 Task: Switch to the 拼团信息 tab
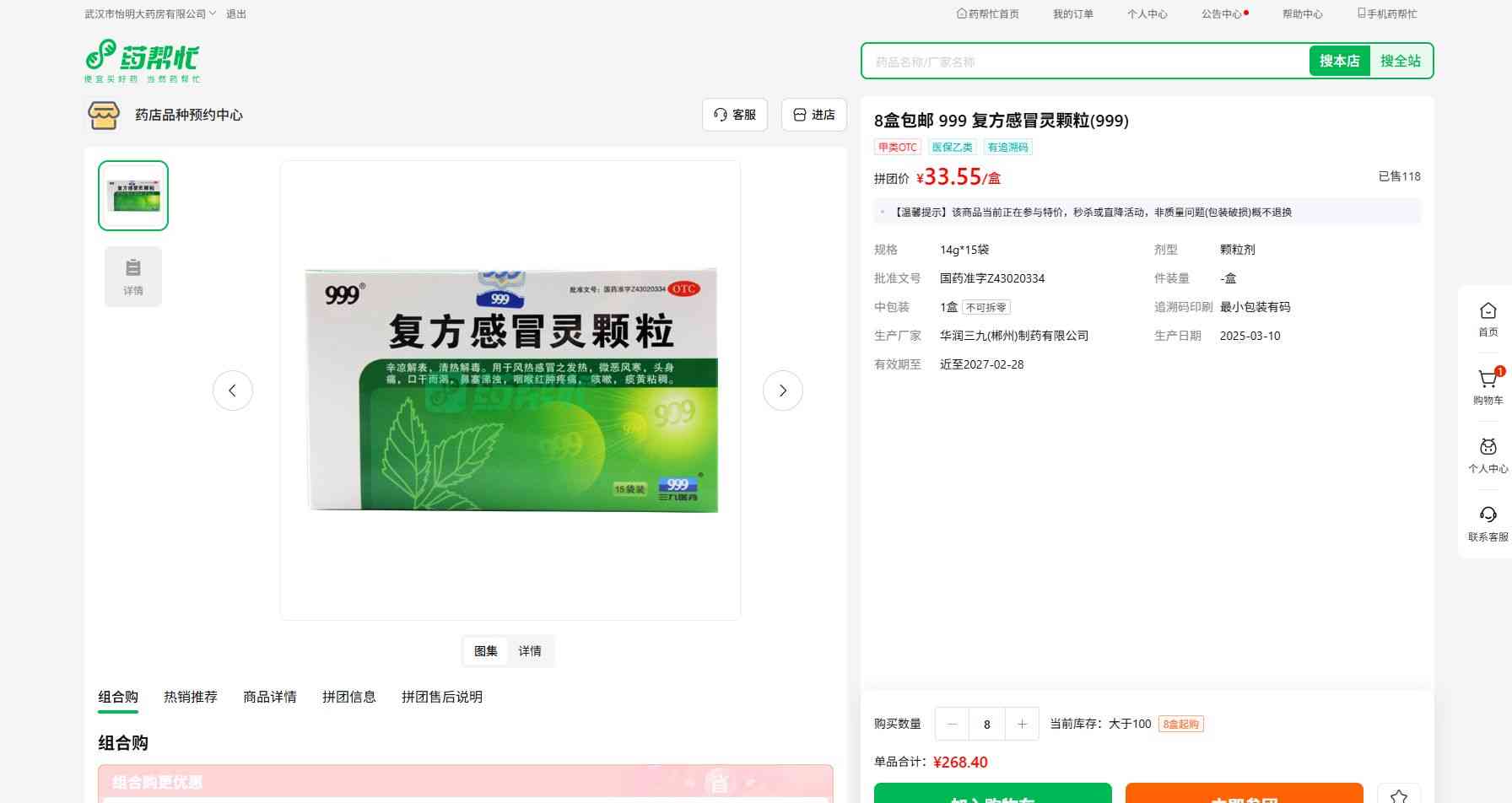click(349, 697)
